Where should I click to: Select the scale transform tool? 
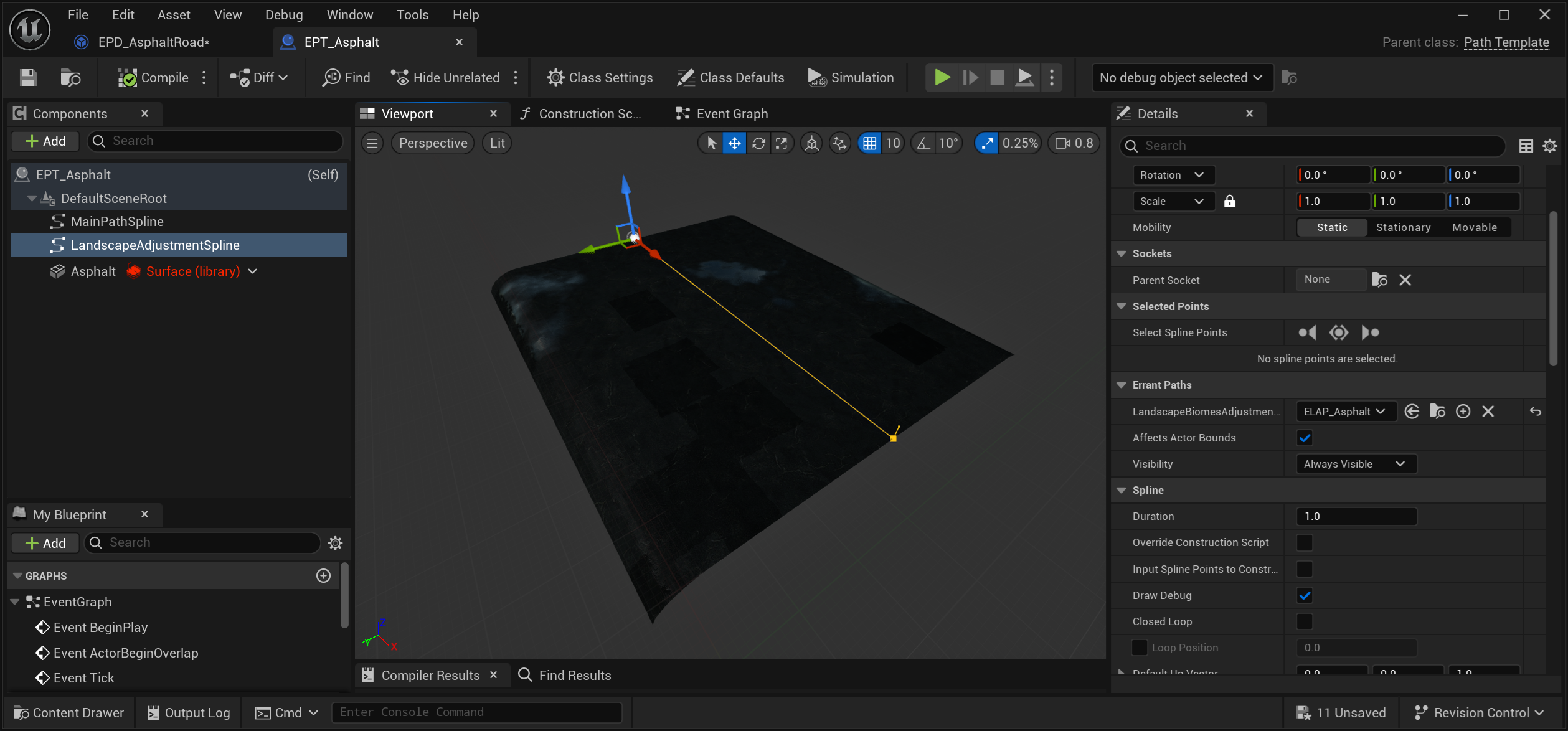[782, 143]
